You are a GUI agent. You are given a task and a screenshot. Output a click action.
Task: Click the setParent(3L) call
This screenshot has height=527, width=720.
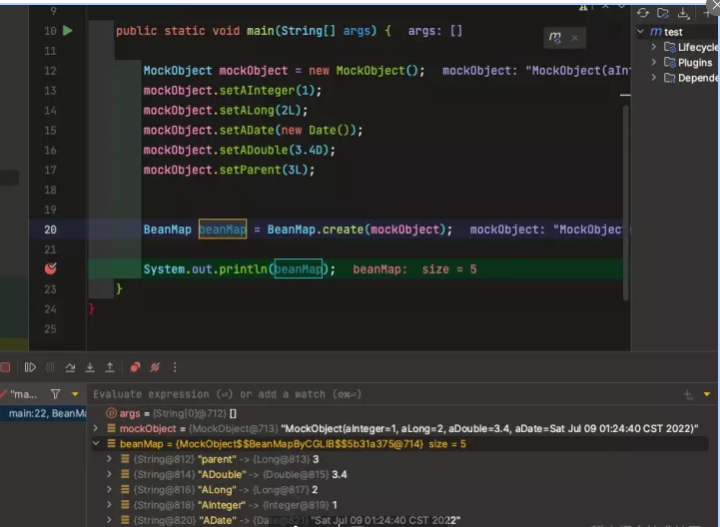267,170
